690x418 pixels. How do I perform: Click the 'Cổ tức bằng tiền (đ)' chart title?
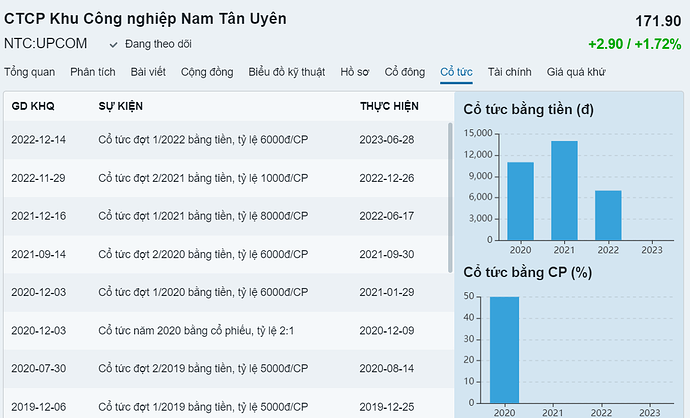(529, 110)
